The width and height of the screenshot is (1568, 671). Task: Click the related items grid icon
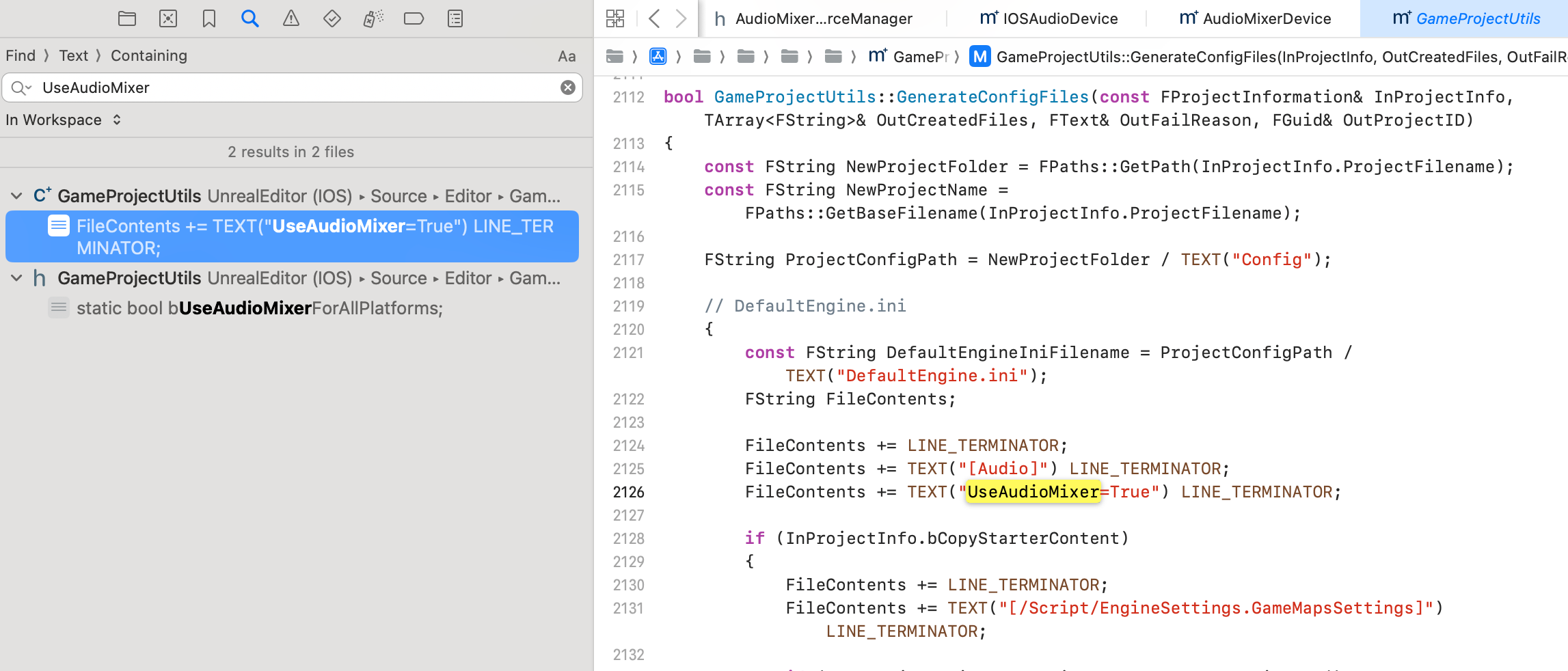615,18
